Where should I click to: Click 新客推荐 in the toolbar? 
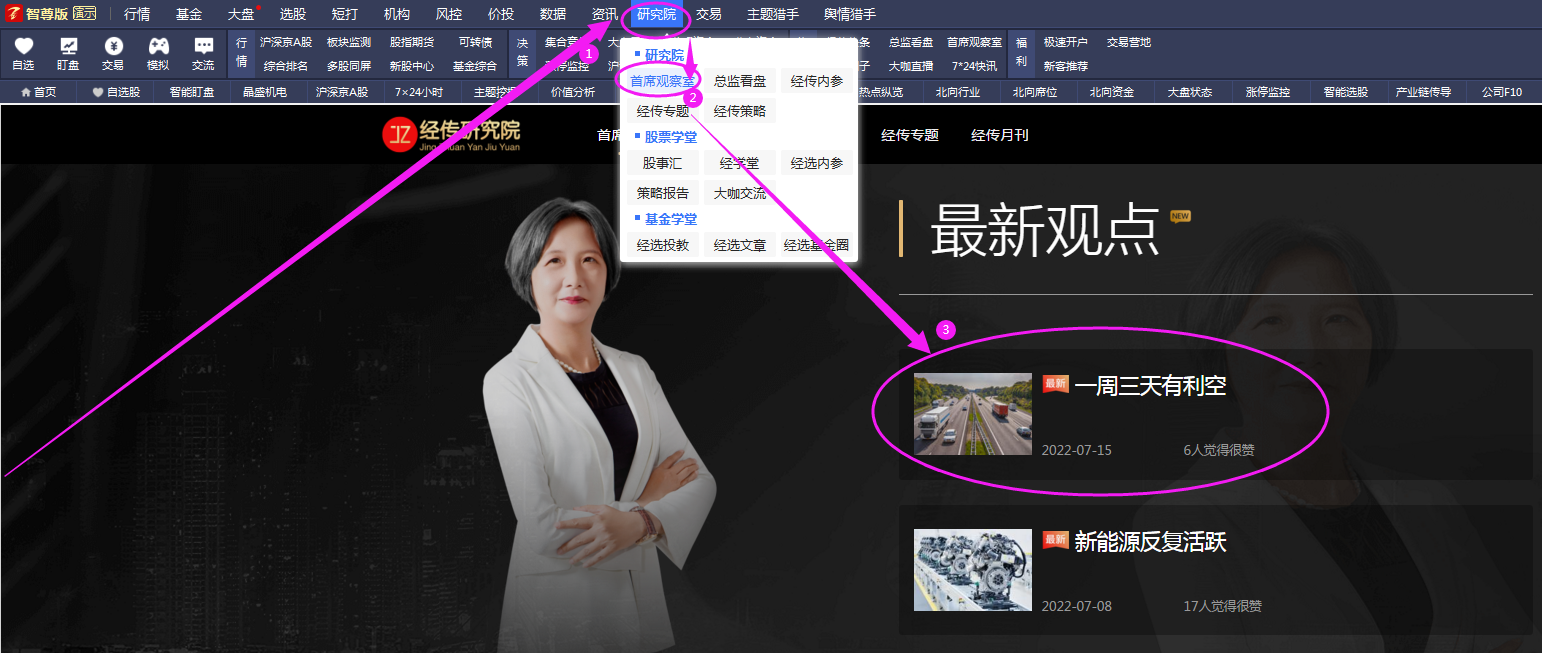coord(1066,66)
